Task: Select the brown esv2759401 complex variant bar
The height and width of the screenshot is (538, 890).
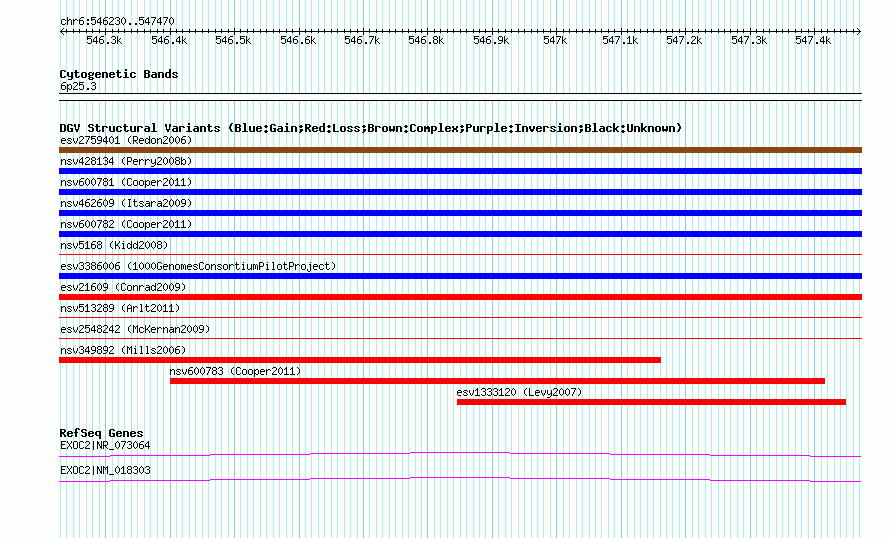Action: pos(460,150)
